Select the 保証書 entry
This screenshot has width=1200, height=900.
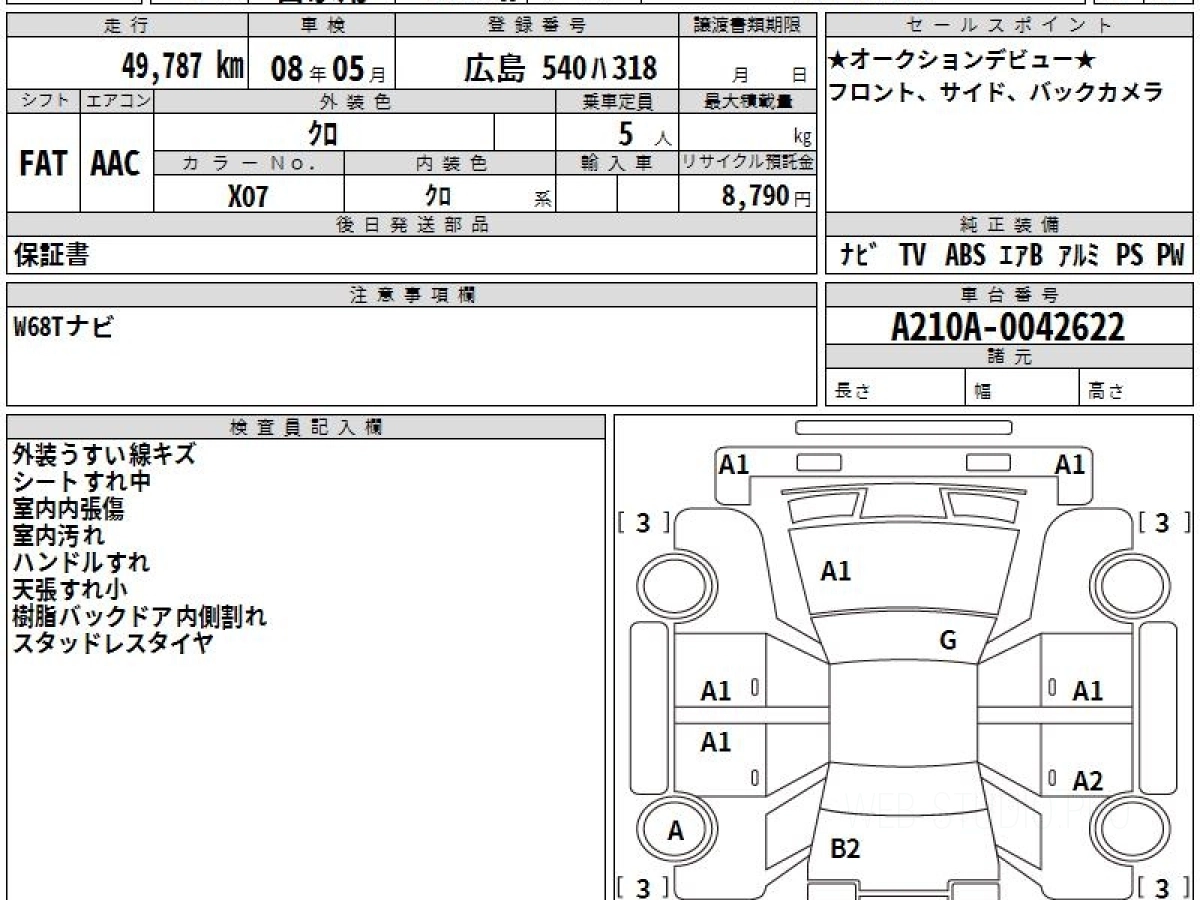tap(52, 255)
